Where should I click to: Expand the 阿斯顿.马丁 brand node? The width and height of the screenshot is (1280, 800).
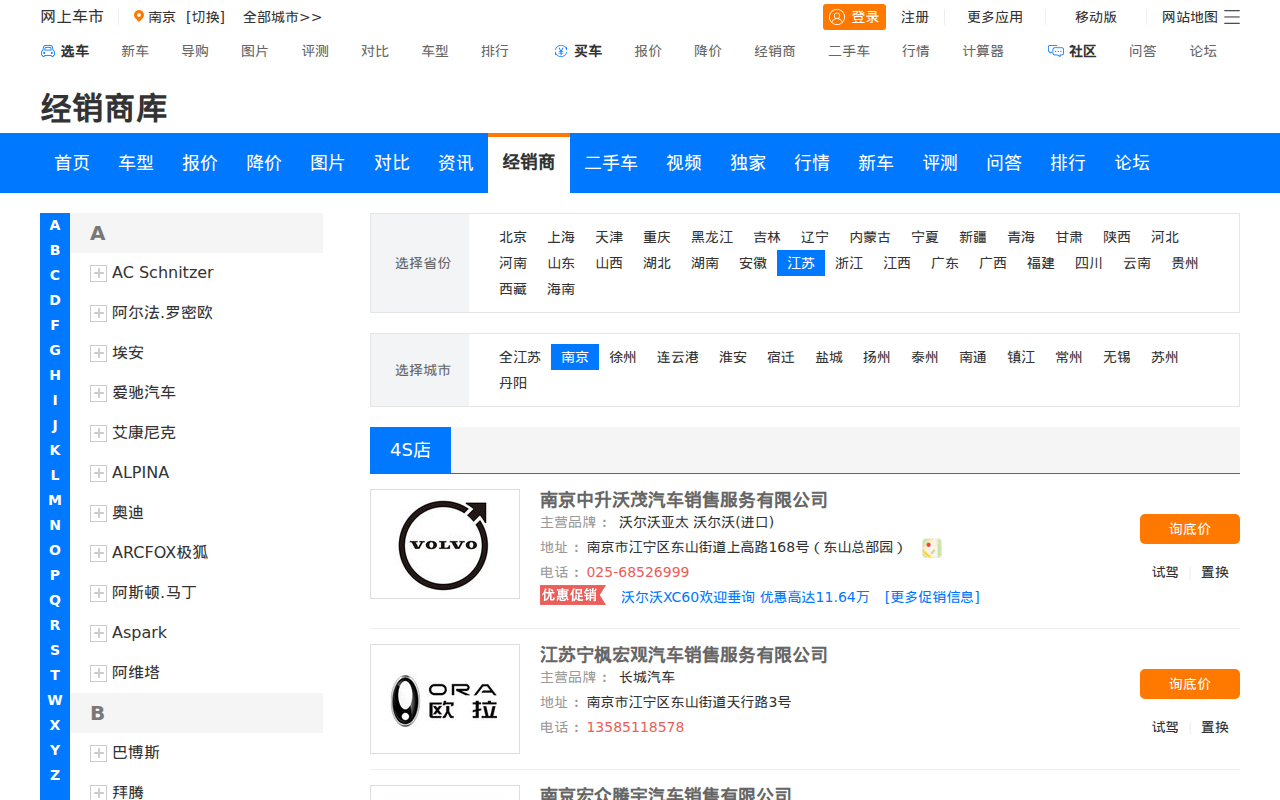coord(98,593)
